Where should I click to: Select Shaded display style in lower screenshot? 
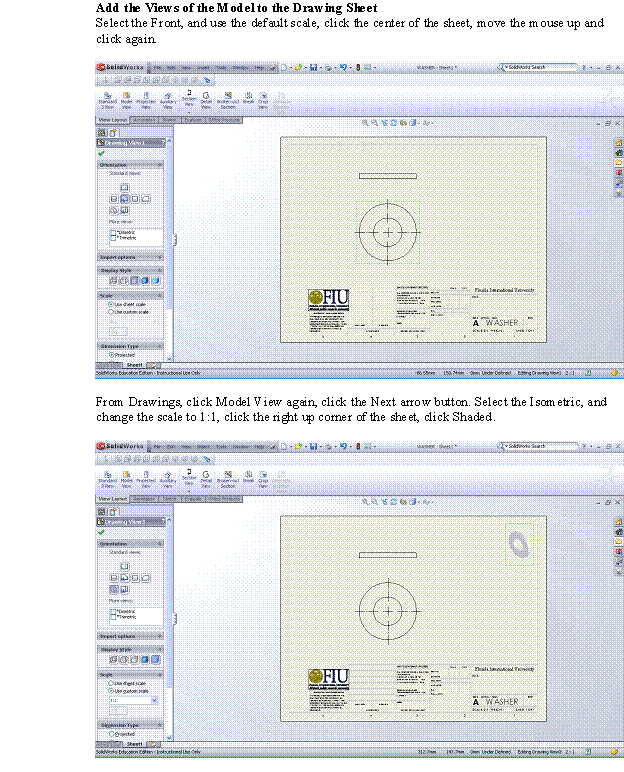click(x=156, y=660)
